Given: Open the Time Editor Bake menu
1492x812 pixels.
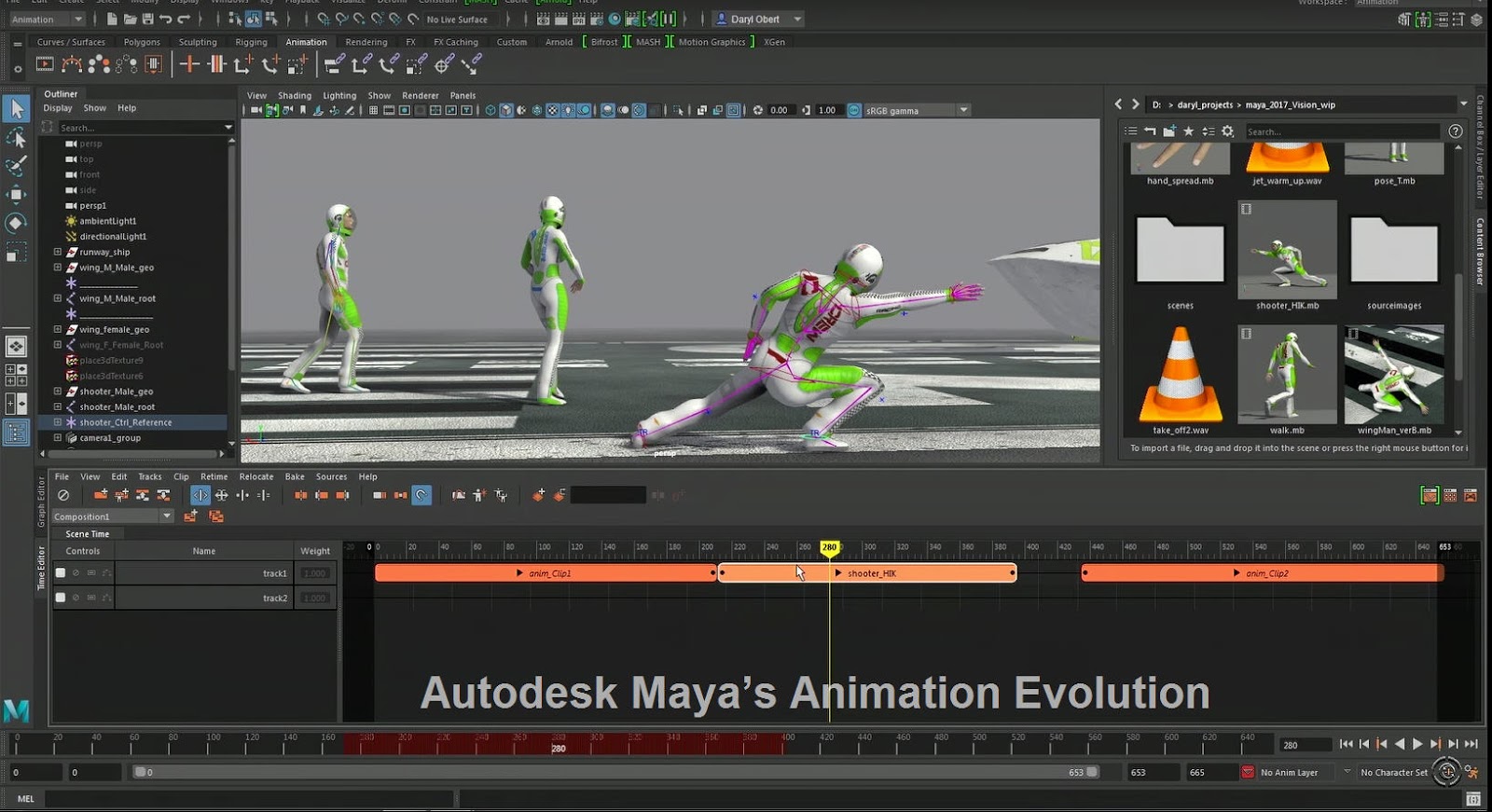Looking at the screenshot, I should (x=295, y=476).
